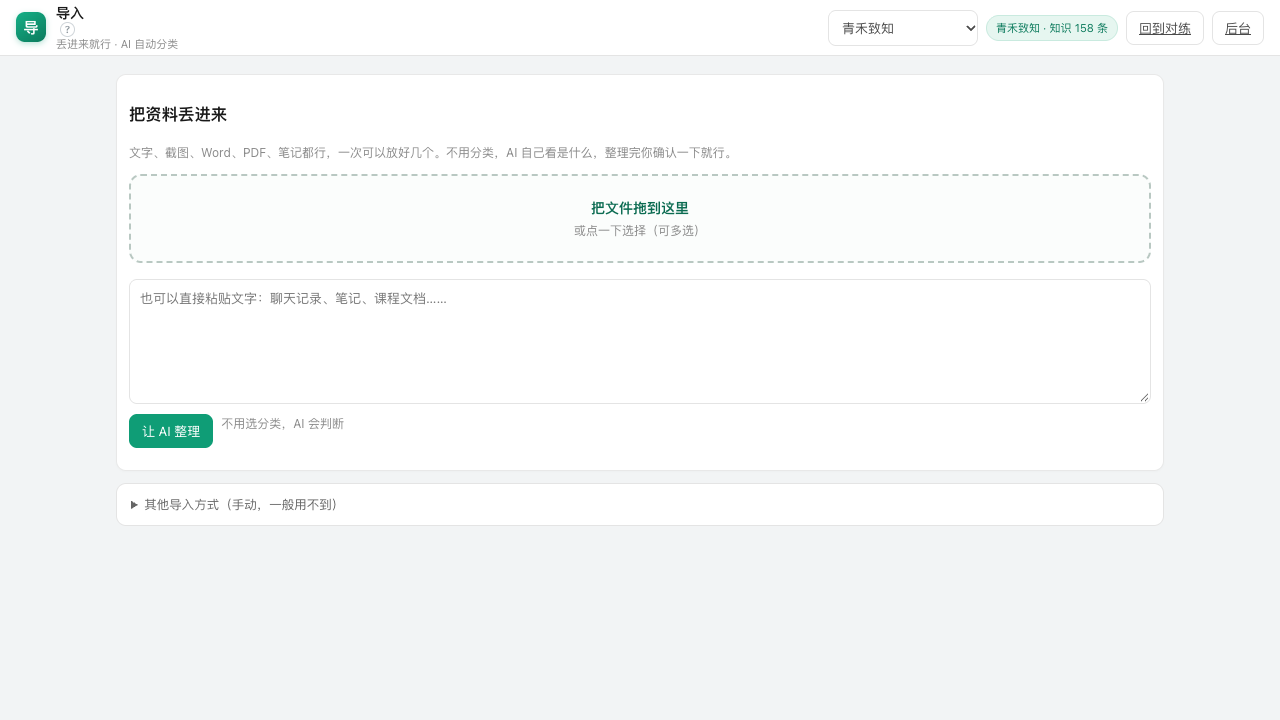Expand 其他导入方式 section
Screen dimensions: 1280x720
[x=640, y=504]
